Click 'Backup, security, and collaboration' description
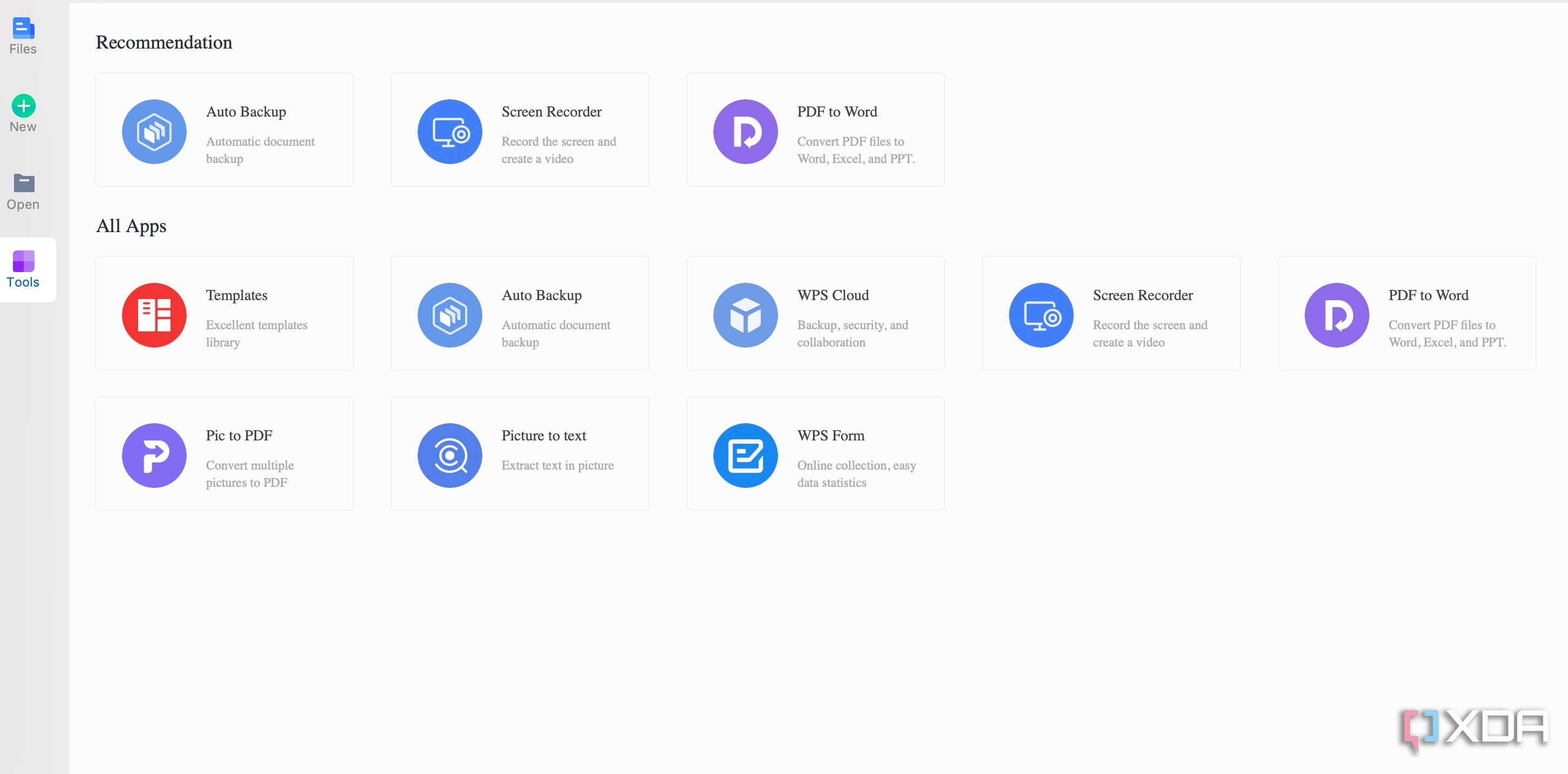 tap(853, 334)
